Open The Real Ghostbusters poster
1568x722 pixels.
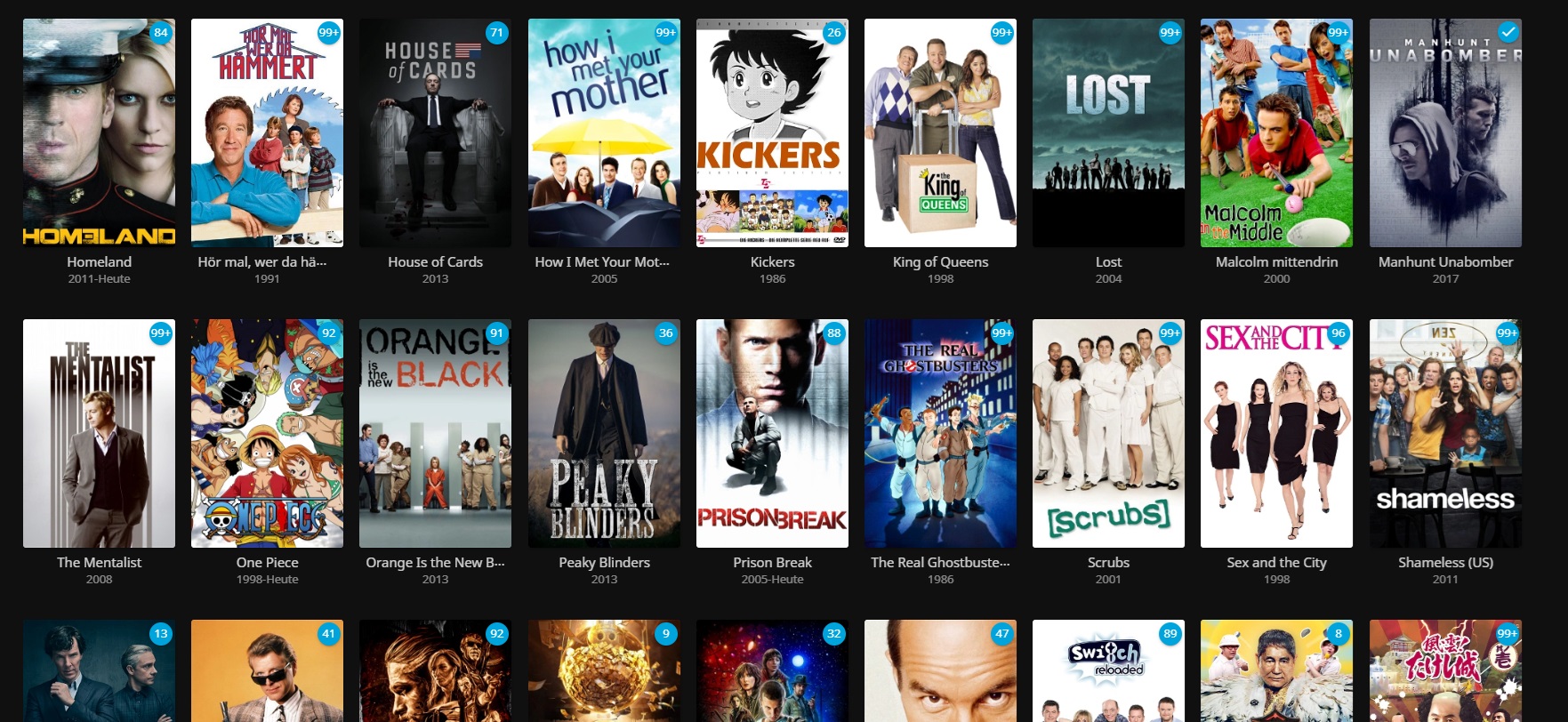tap(940, 433)
